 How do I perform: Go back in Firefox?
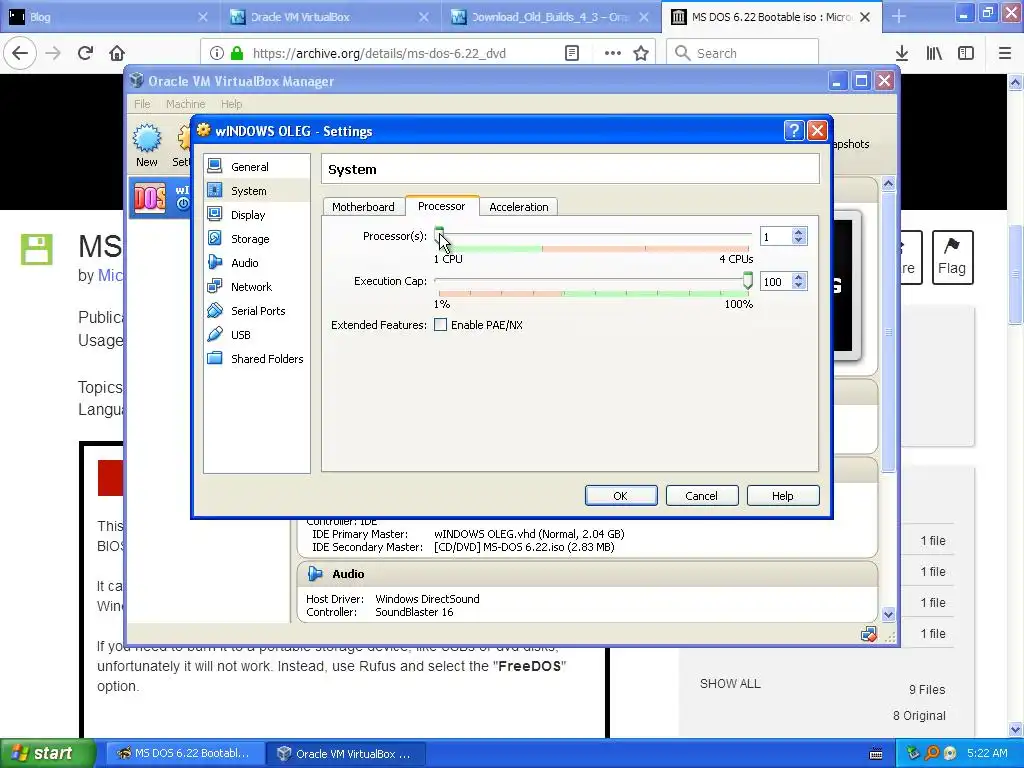[x=20, y=53]
